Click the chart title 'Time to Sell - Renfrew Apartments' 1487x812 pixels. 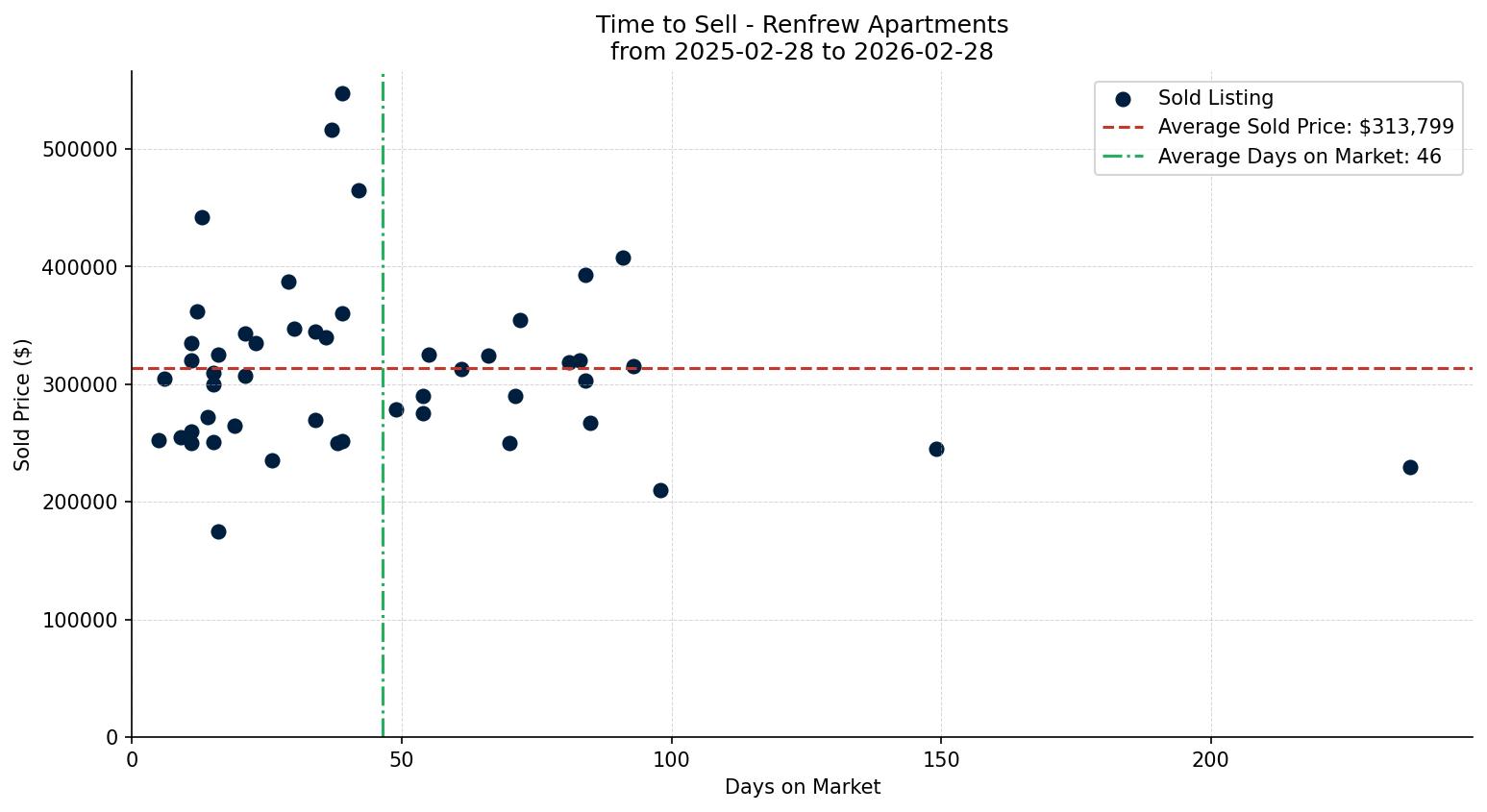[802, 25]
